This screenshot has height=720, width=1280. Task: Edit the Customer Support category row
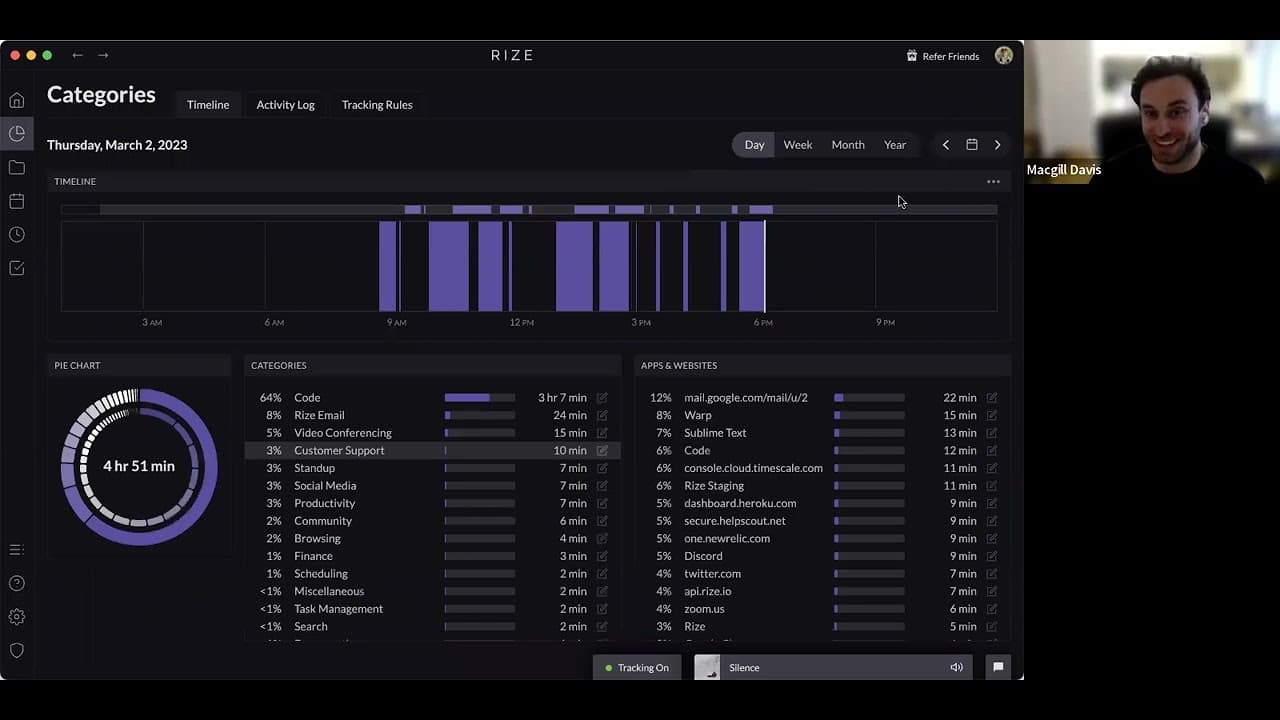pyautogui.click(x=602, y=450)
